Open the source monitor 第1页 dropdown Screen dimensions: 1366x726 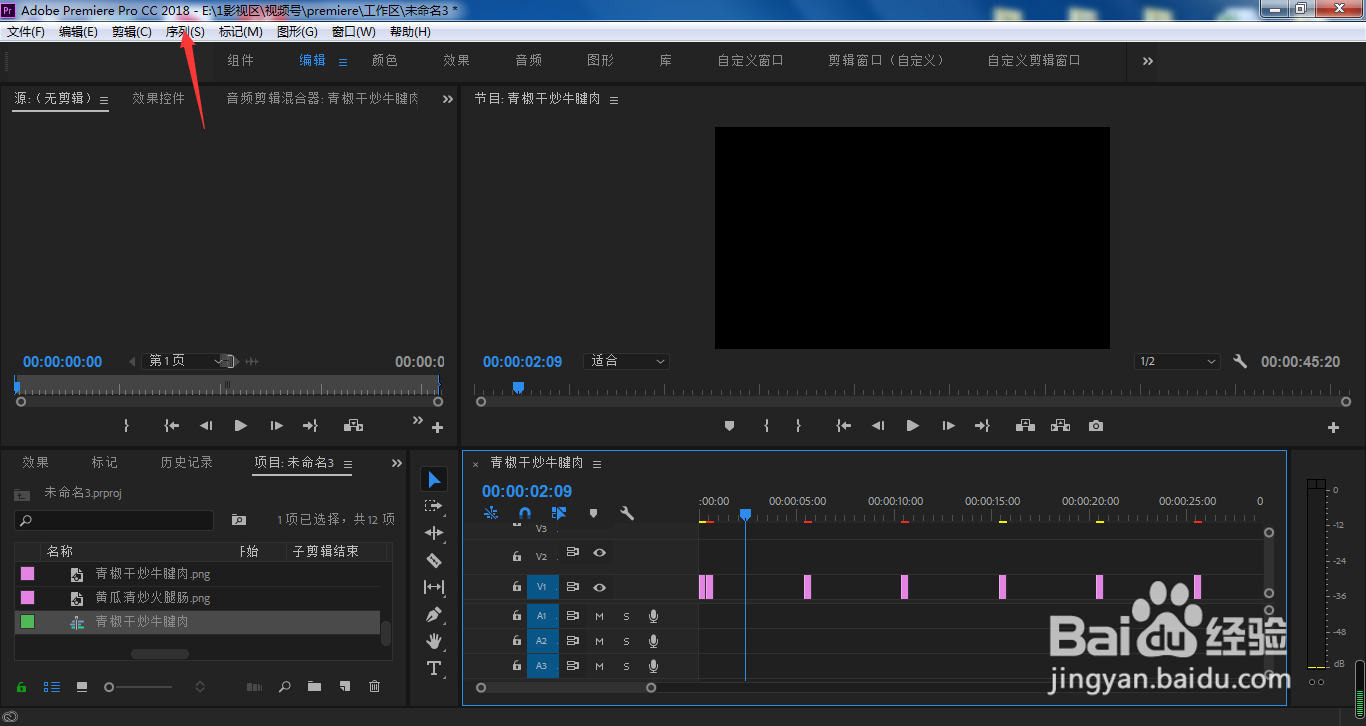[187, 361]
